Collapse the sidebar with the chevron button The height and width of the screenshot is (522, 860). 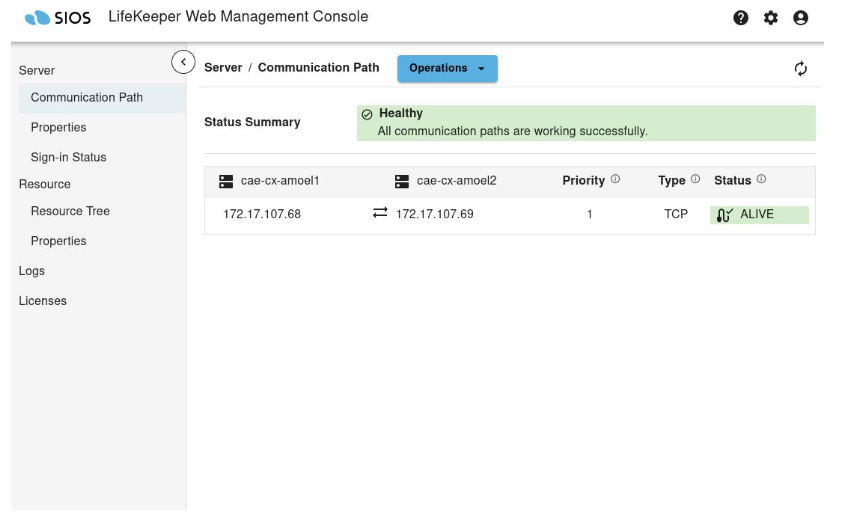tap(183, 62)
